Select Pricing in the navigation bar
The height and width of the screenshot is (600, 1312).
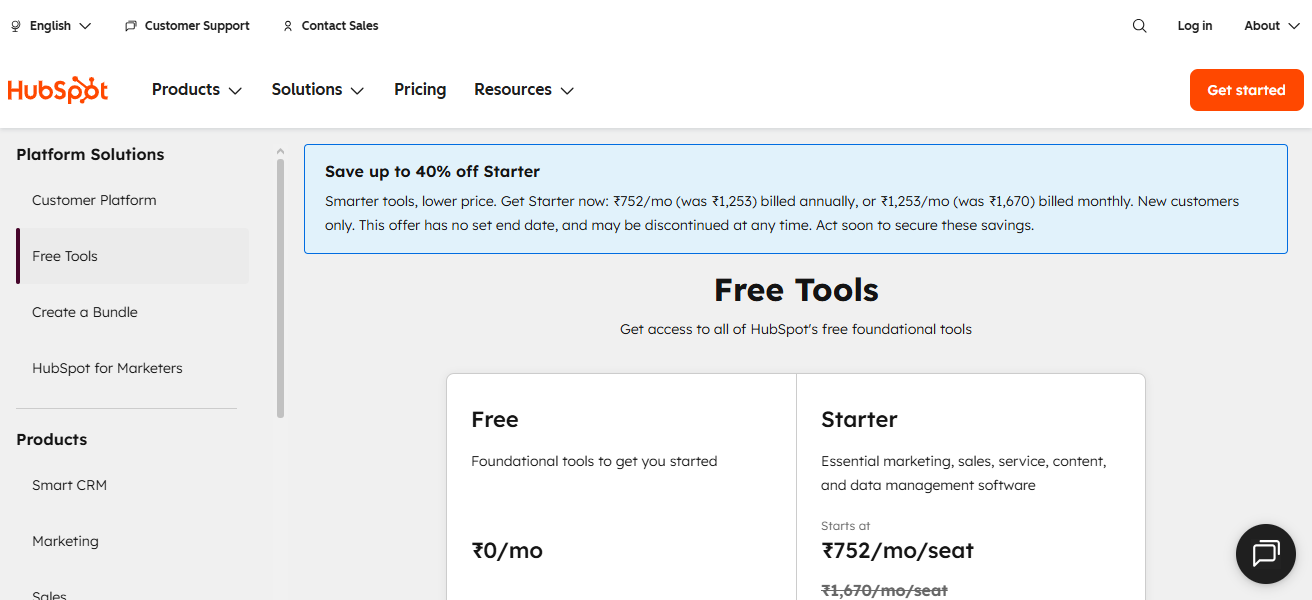pos(419,89)
